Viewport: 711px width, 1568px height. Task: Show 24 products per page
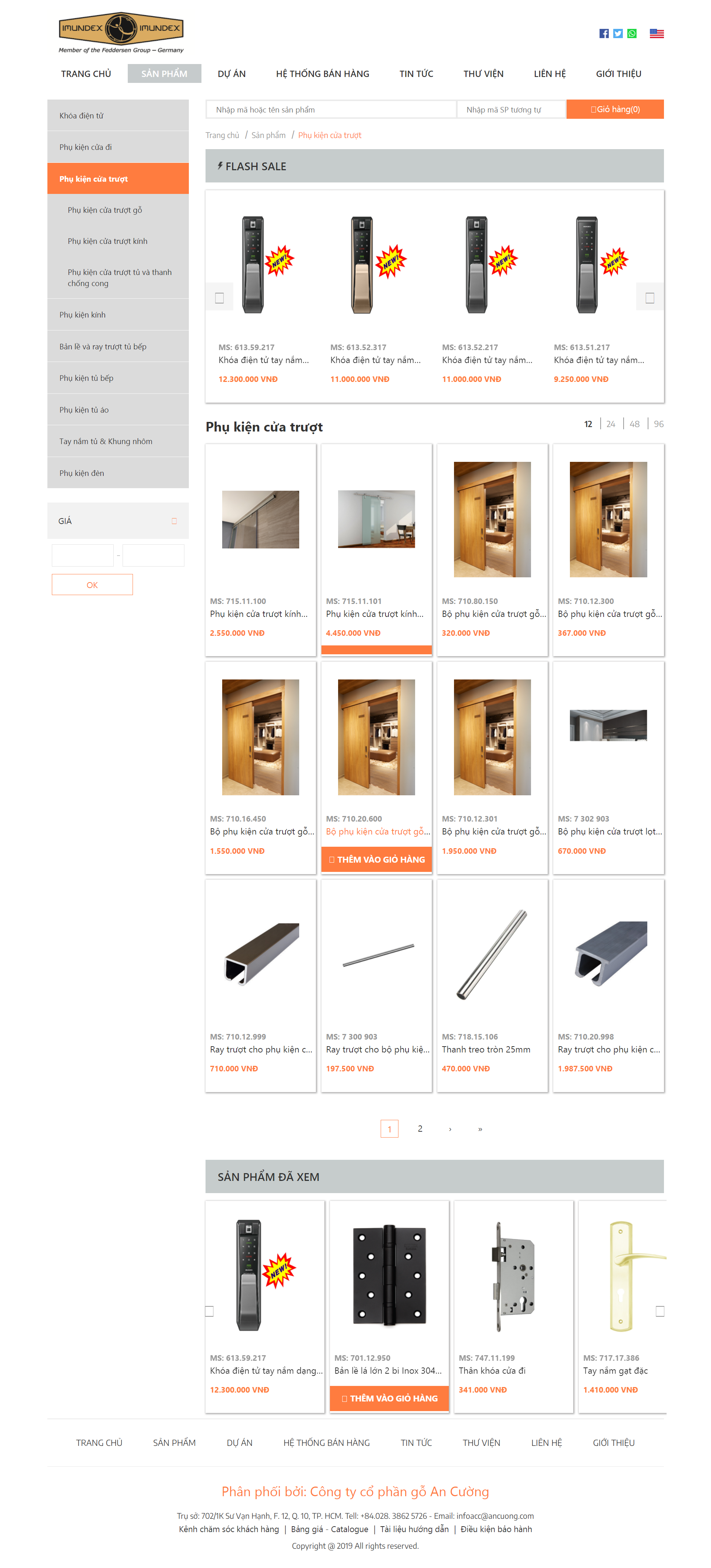611,424
